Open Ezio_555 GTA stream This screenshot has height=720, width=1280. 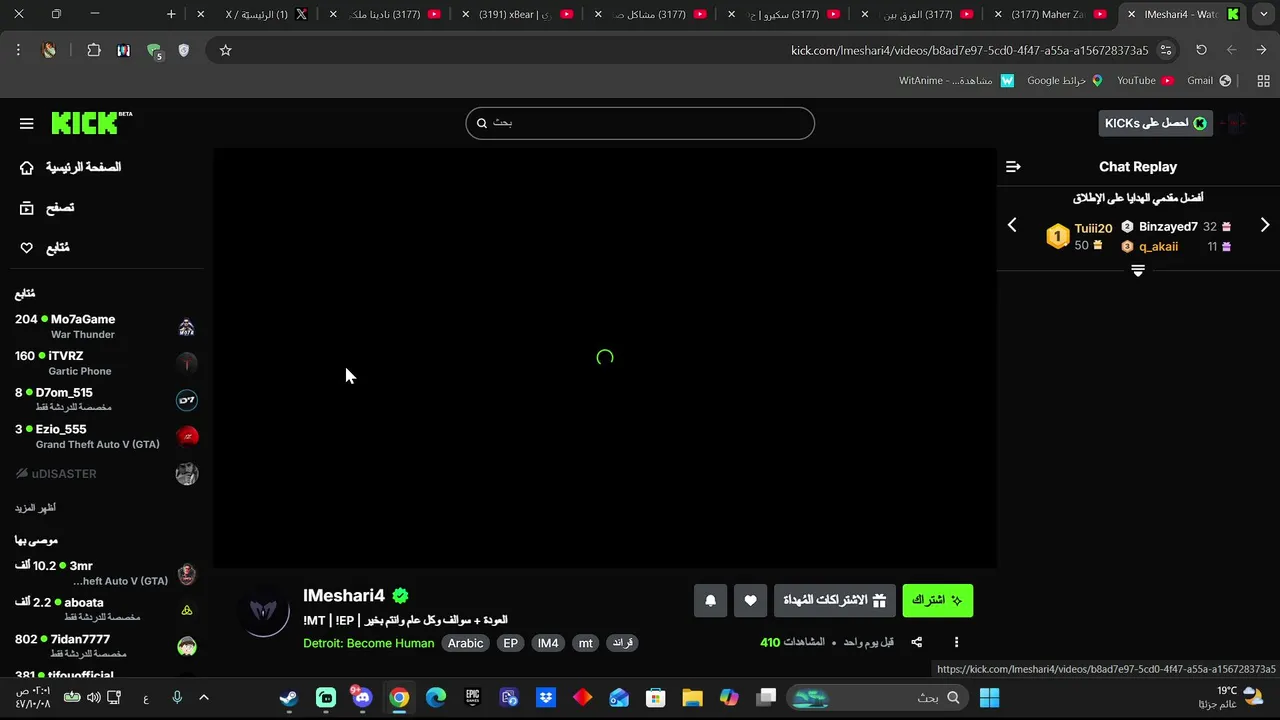(x=105, y=436)
